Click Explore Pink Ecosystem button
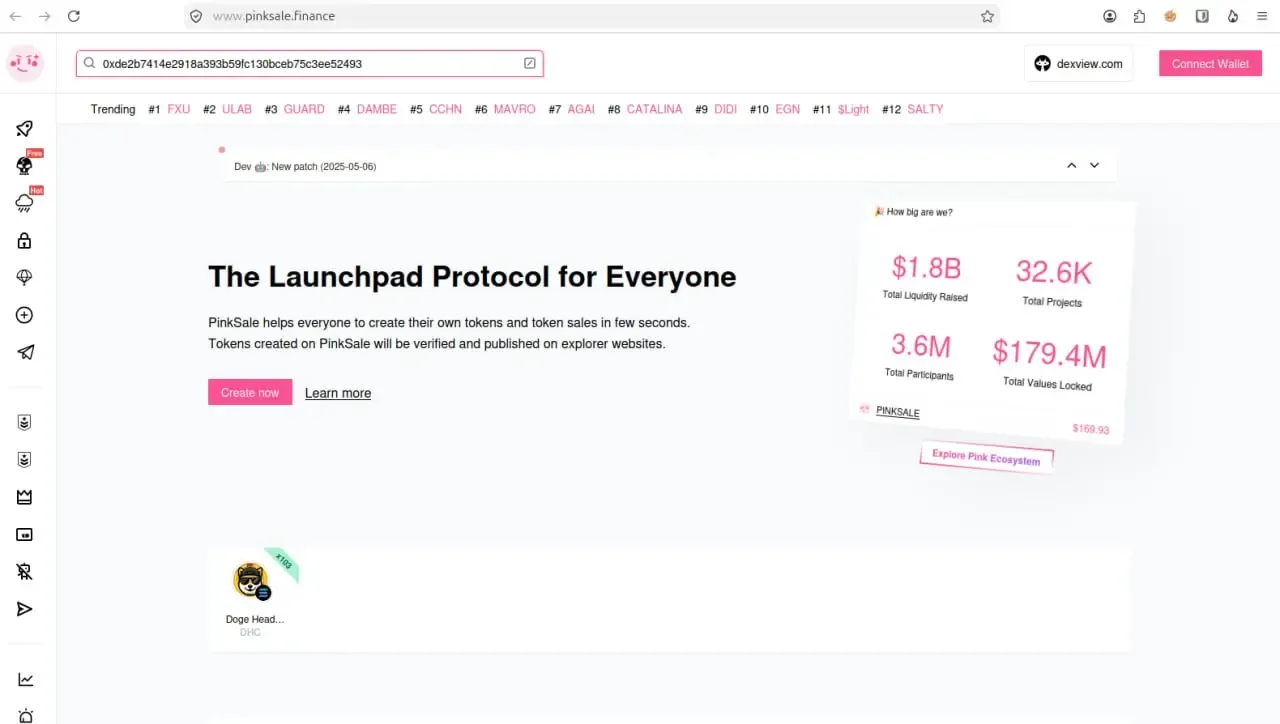The height and width of the screenshot is (724, 1280). [986, 457]
